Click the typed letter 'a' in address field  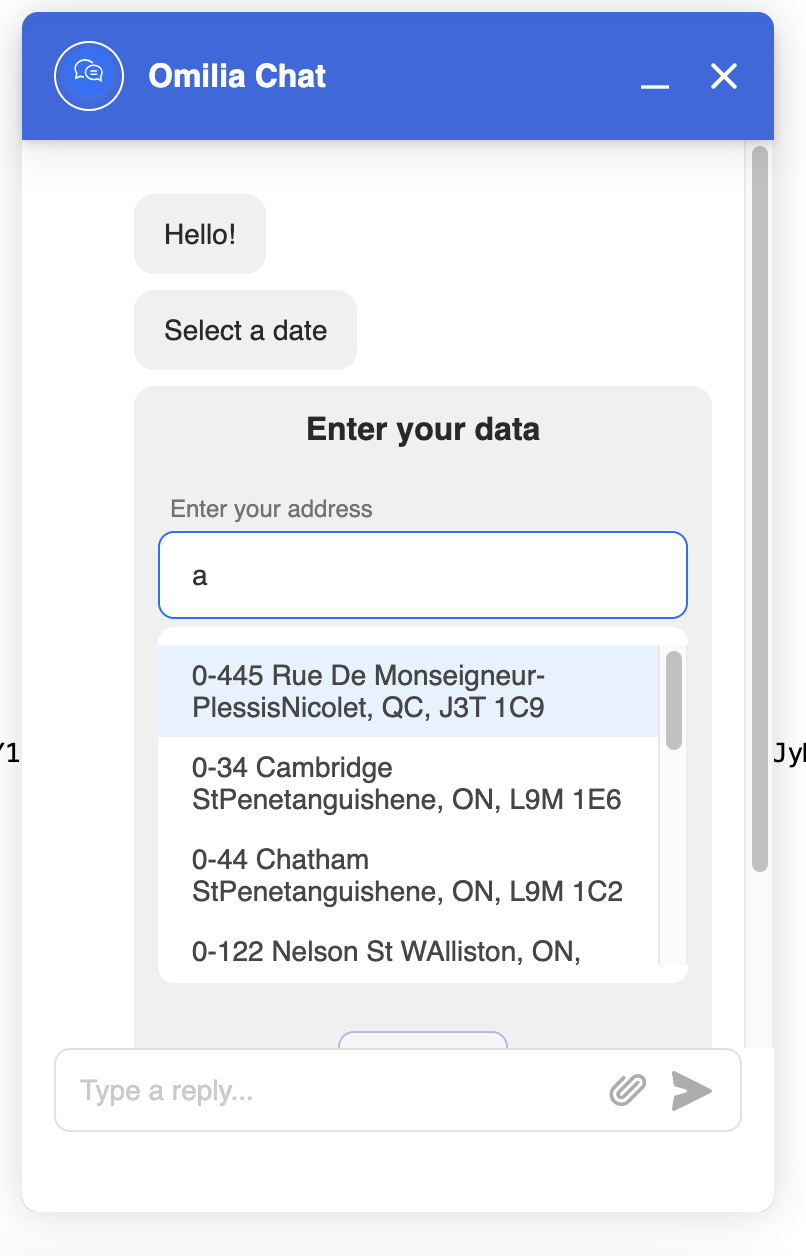[198, 575]
